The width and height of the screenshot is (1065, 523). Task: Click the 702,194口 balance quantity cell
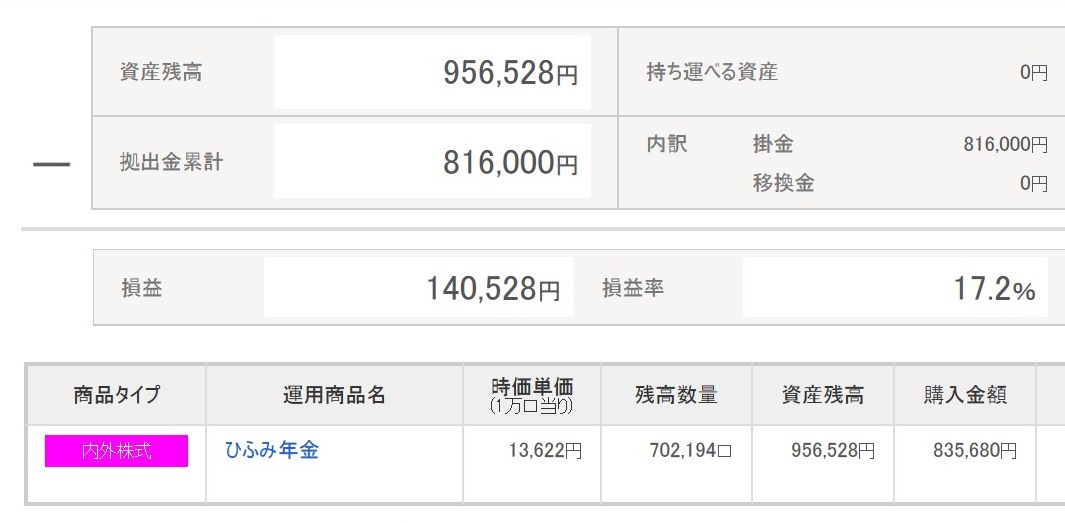690,451
